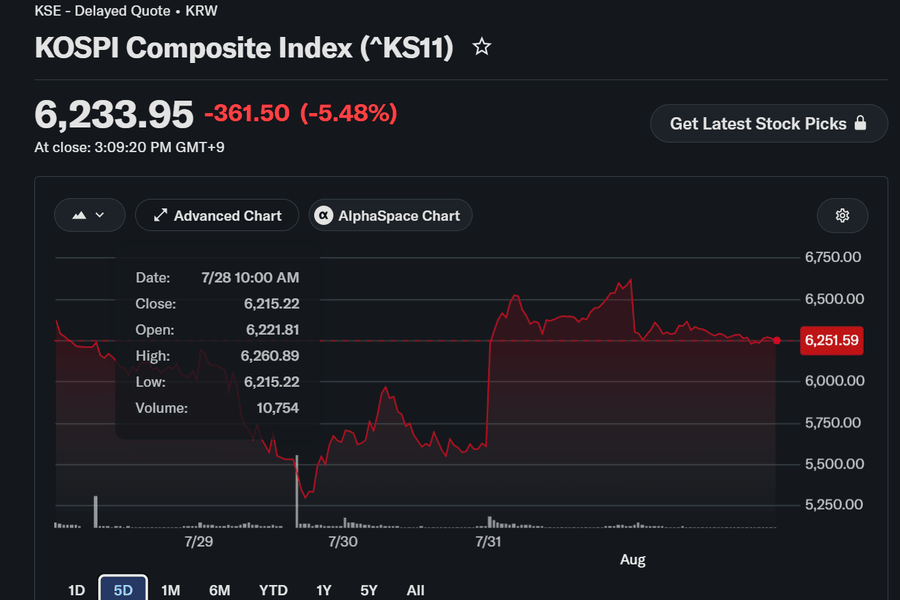Click the tall volume bar near 7/30

point(297,491)
